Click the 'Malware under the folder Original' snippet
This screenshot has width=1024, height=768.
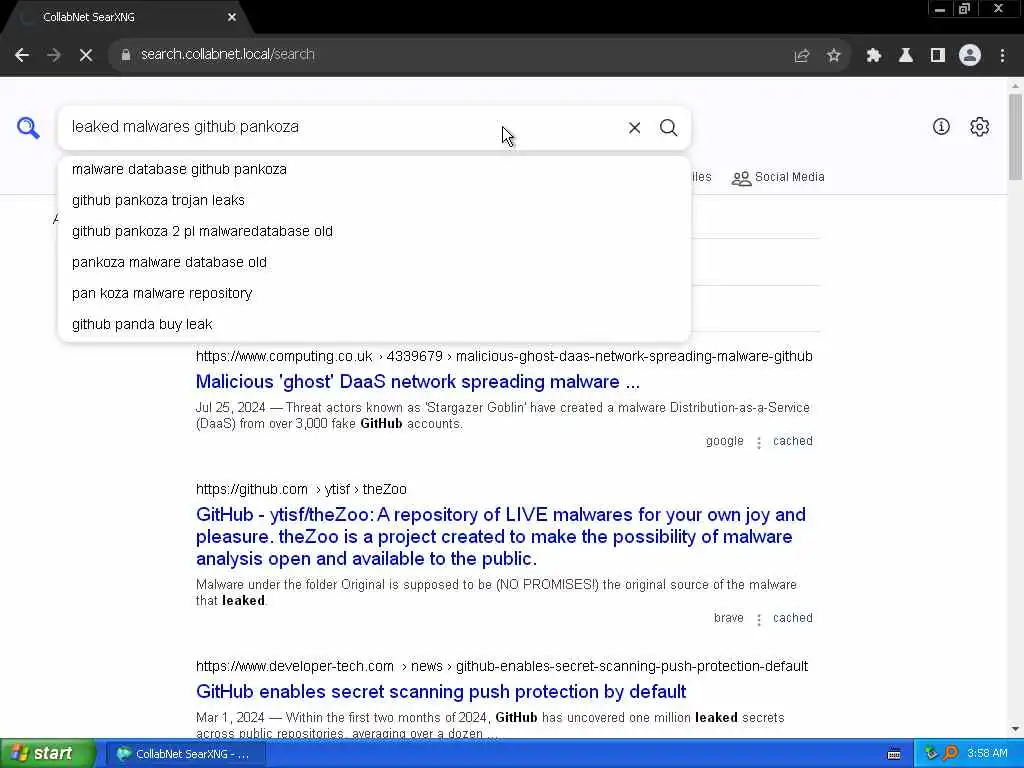pos(496,593)
